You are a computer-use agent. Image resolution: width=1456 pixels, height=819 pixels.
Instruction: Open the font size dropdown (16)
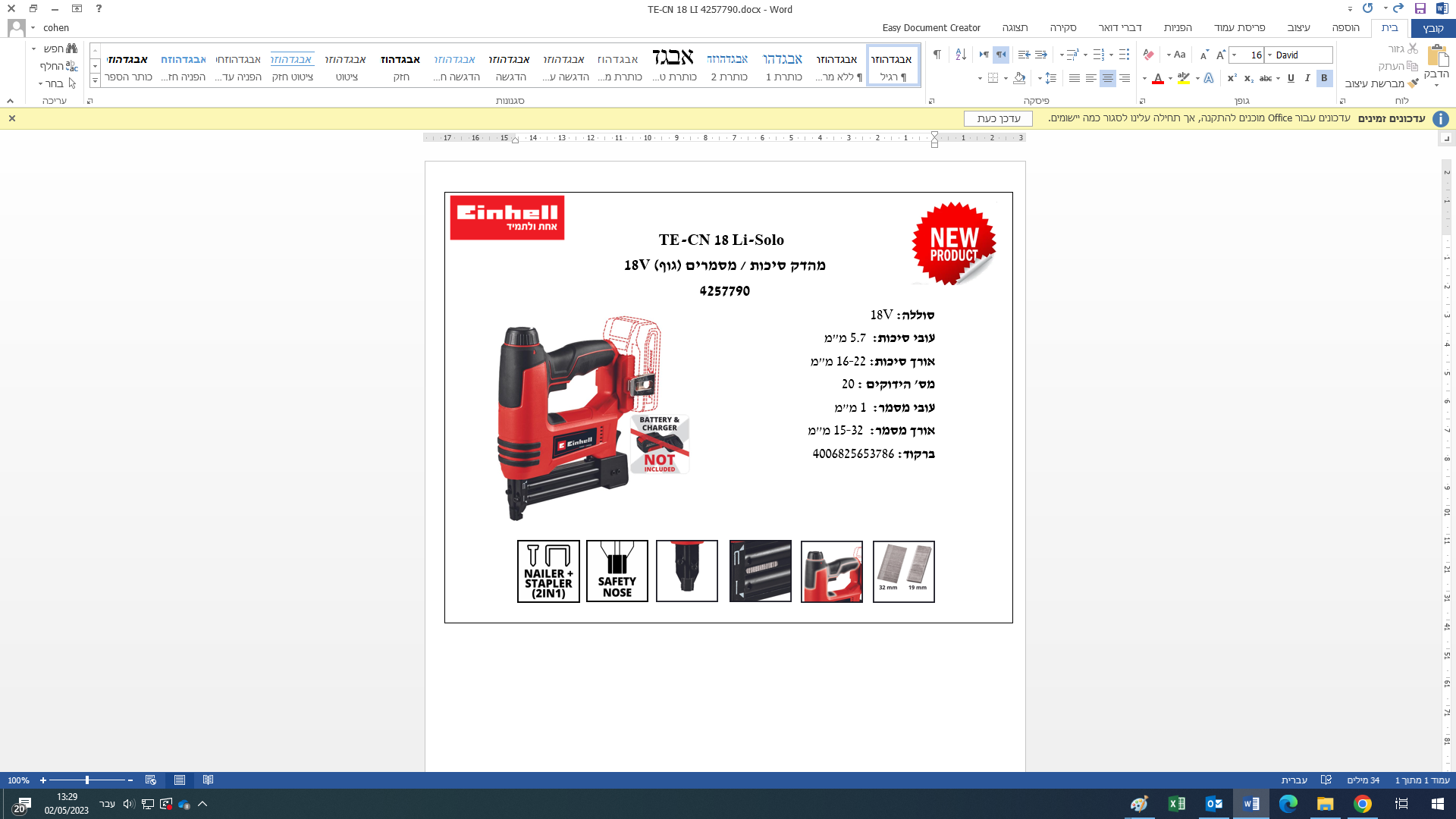pos(1235,55)
